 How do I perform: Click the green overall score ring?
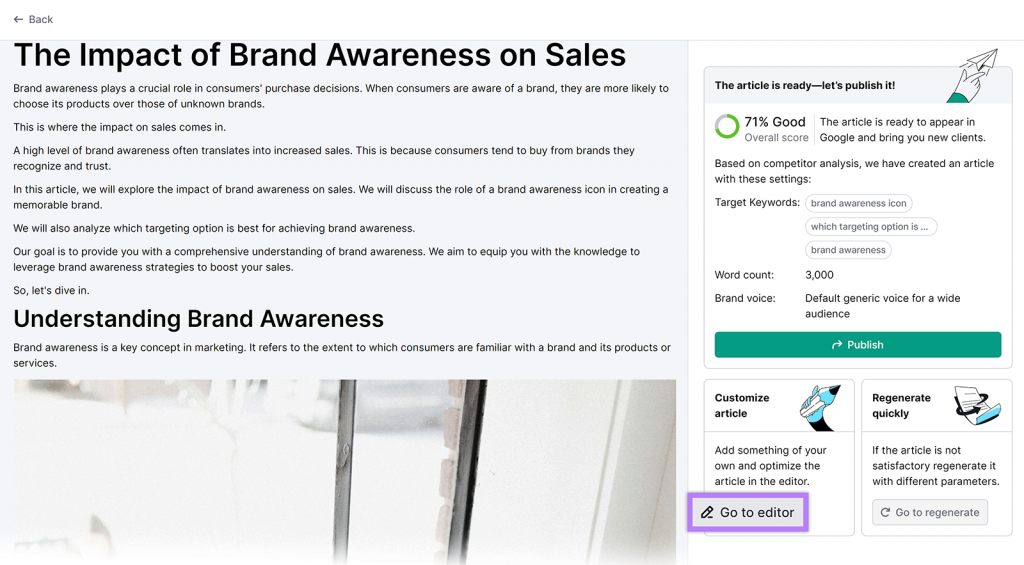[x=727, y=127]
